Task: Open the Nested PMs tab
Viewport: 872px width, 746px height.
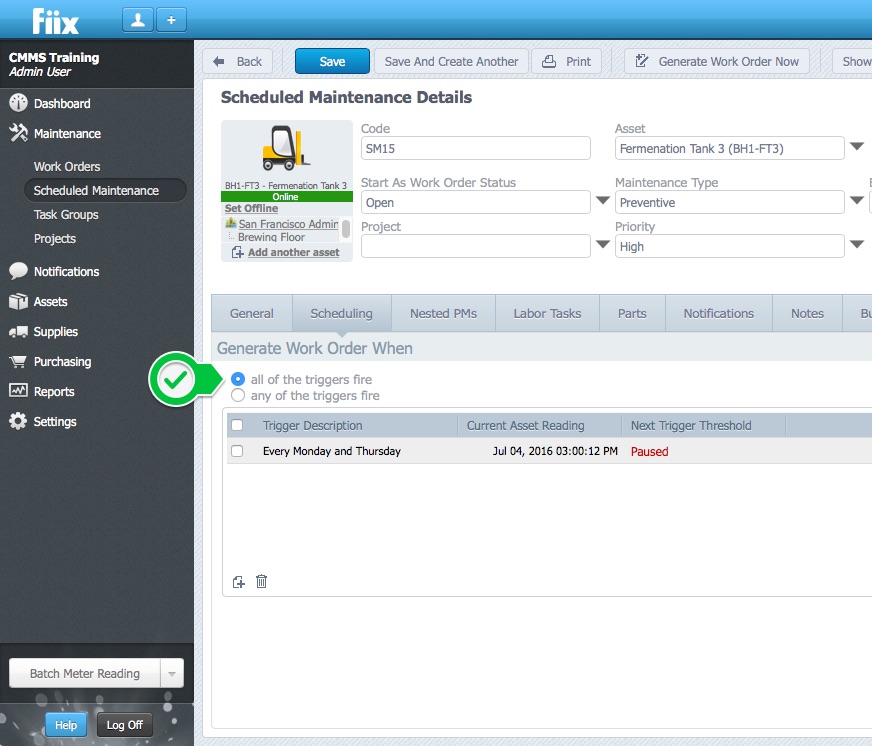Action: (x=443, y=313)
